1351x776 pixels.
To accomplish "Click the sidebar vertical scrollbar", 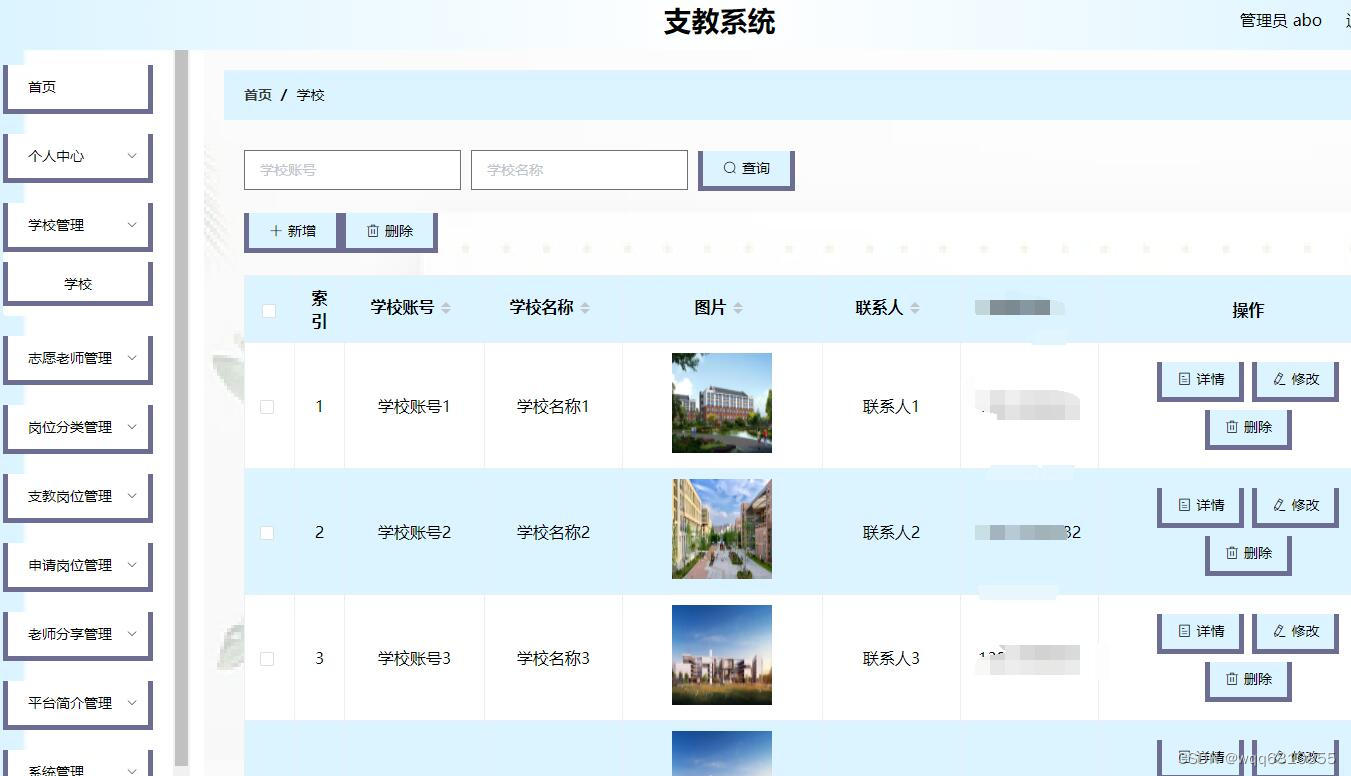I will (x=181, y=410).
